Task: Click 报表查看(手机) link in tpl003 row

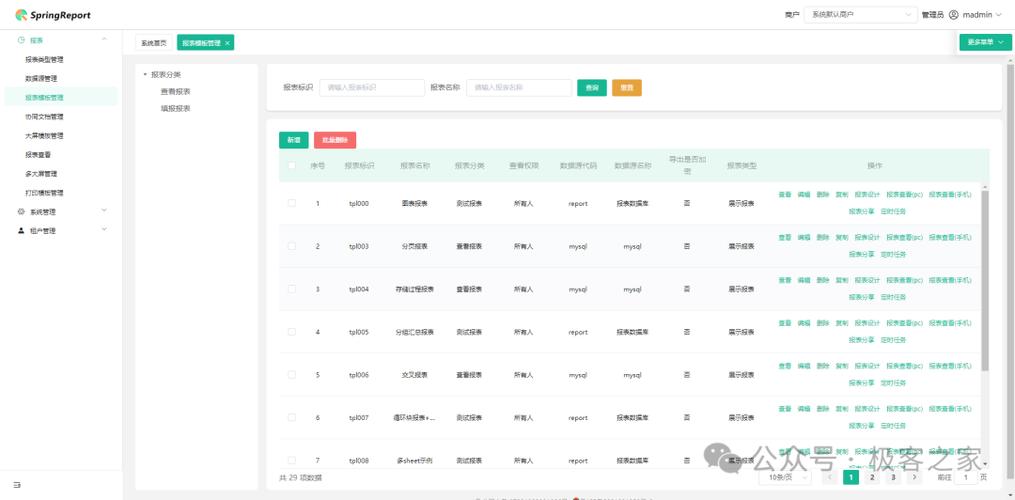Action: coord(950,237)
